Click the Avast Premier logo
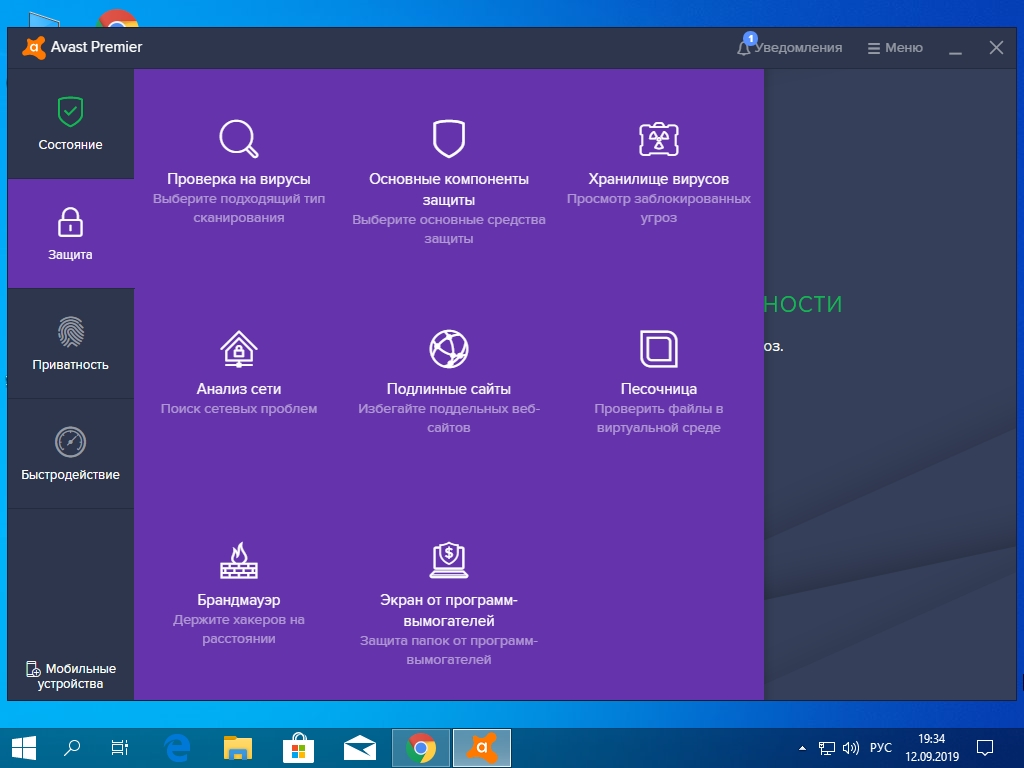Screen dimensions: 1024x768 (x=34, y=48)
